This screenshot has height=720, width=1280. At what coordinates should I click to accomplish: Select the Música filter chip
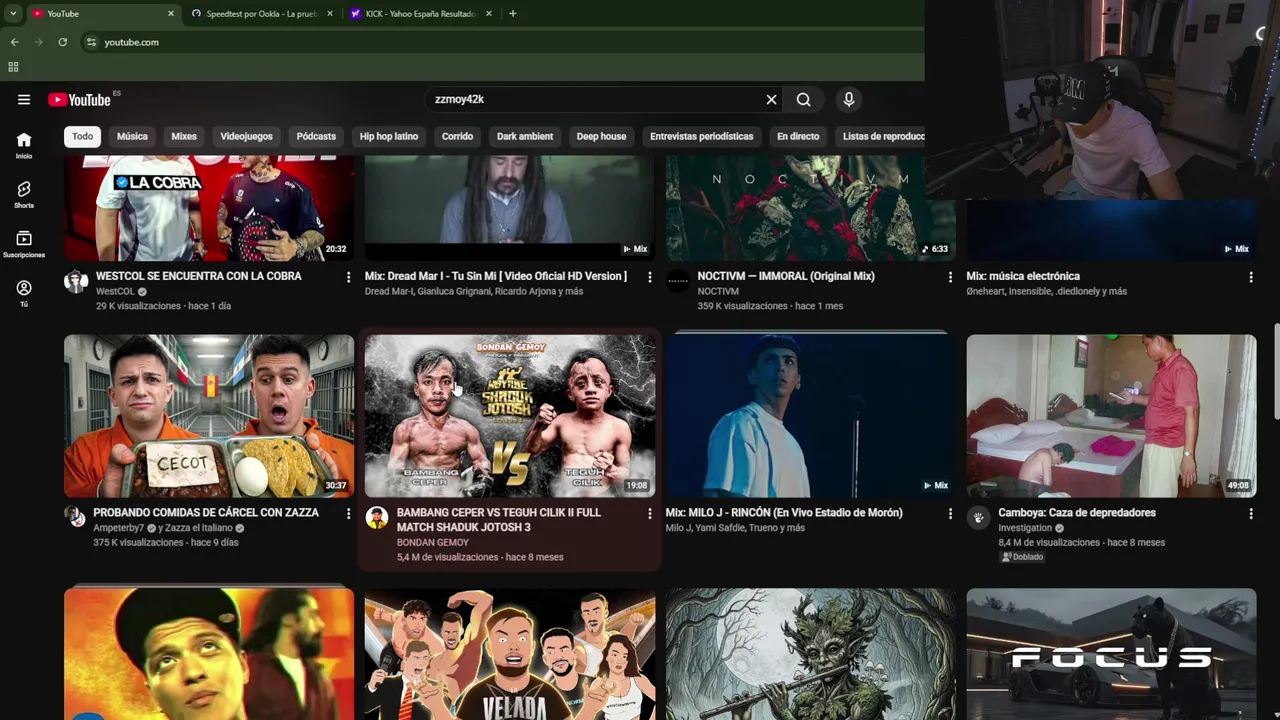click(132, 136)
